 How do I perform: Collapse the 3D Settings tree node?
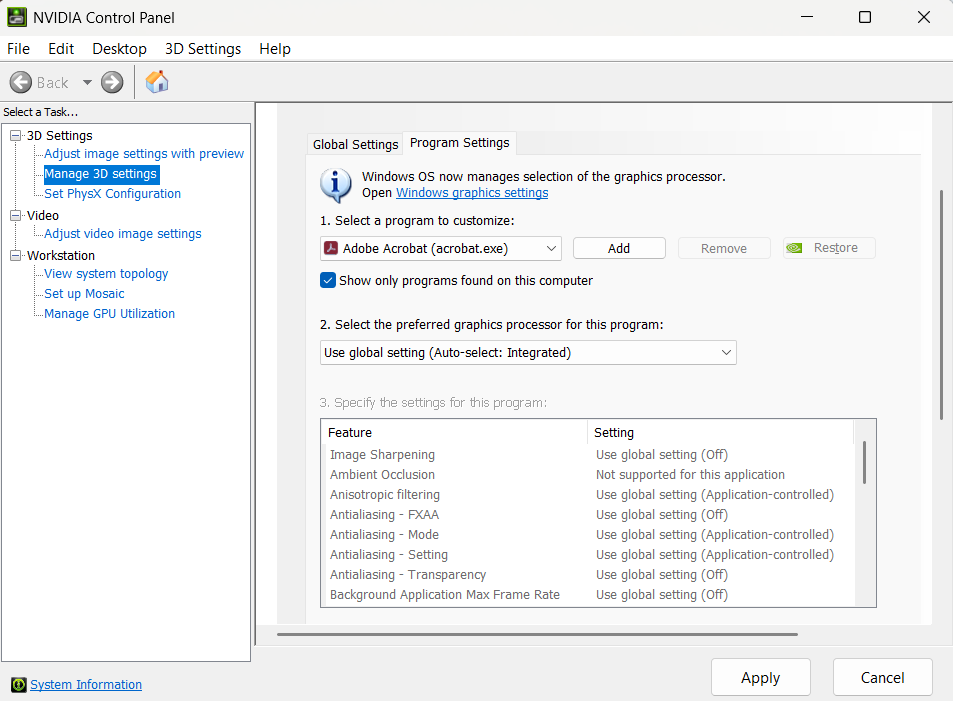pos(15,136)
